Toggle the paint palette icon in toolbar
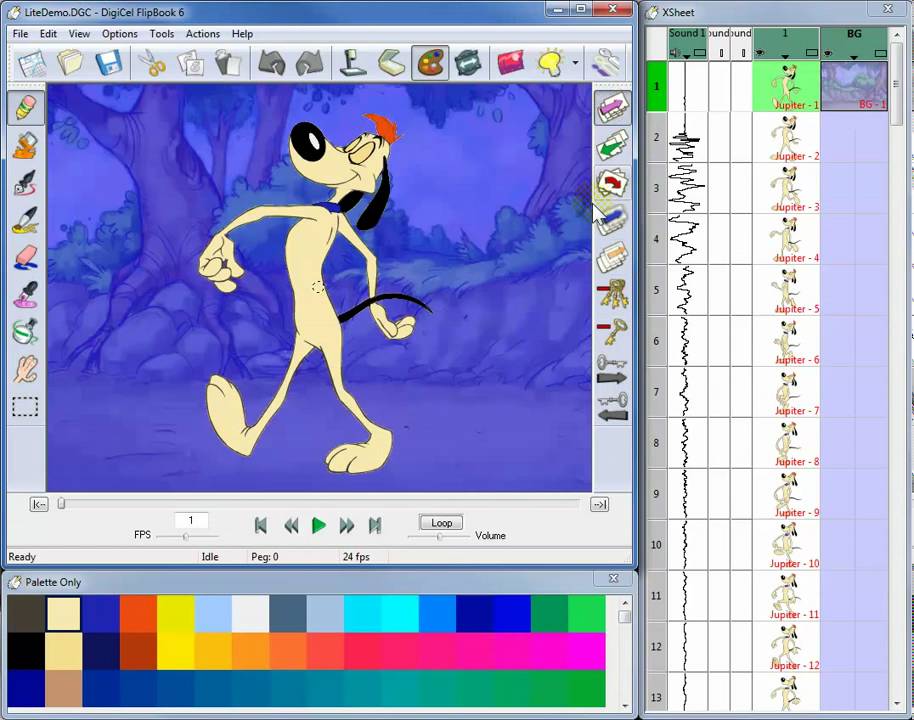The height and width of the screenshot is (720, 914). (x=430, y=63)
